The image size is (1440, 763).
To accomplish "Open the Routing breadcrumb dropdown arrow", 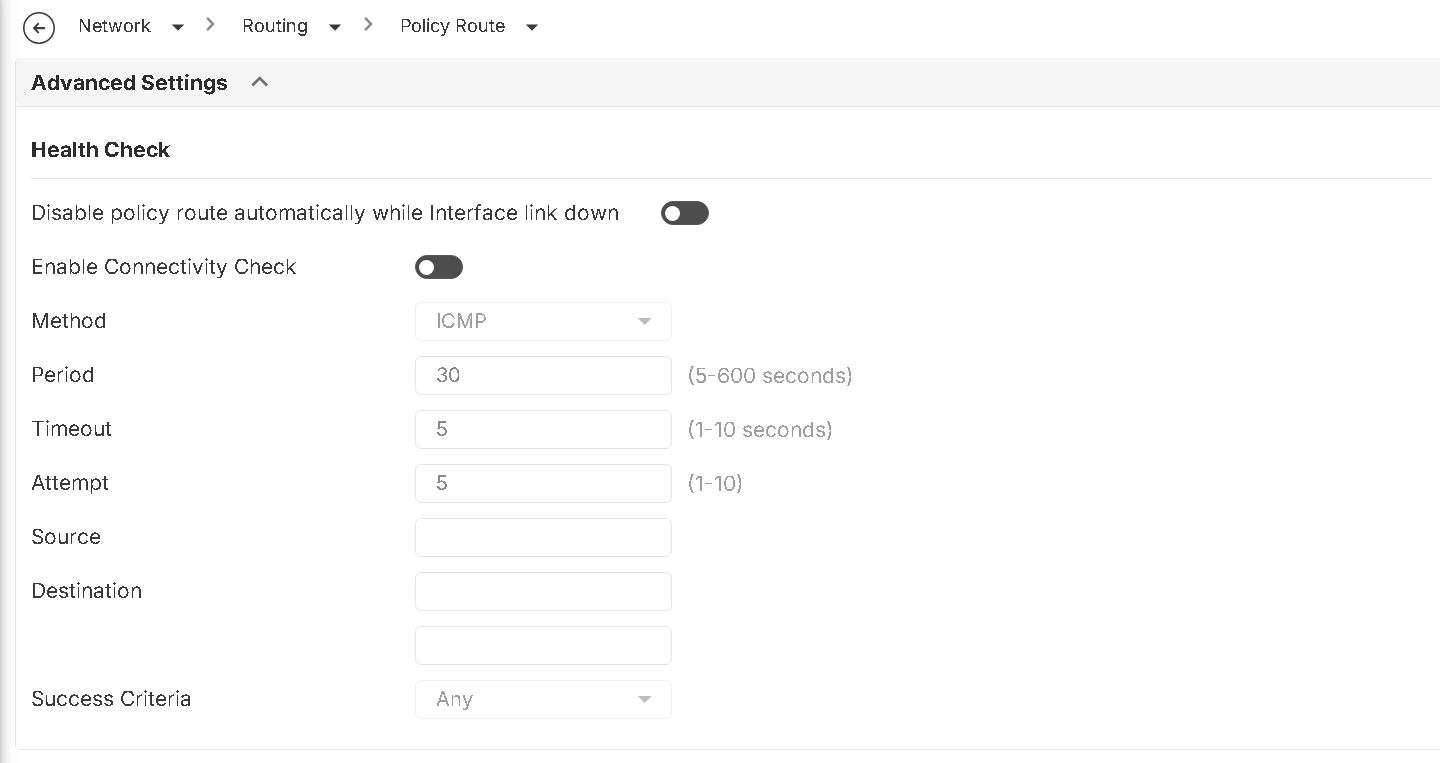I will pyautogui.click(x=335, y=27).
